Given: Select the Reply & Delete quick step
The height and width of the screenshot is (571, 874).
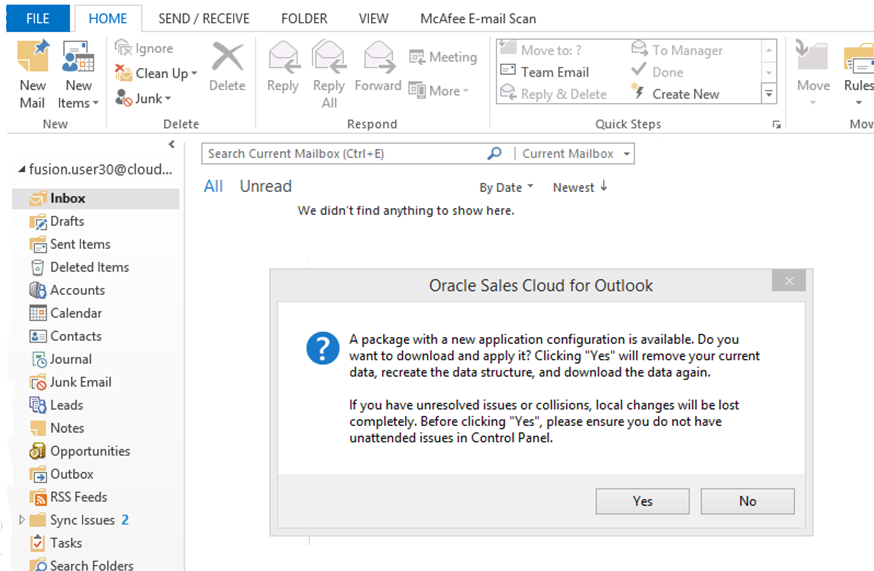Looking at the screenshot, I should coord(553,94).
